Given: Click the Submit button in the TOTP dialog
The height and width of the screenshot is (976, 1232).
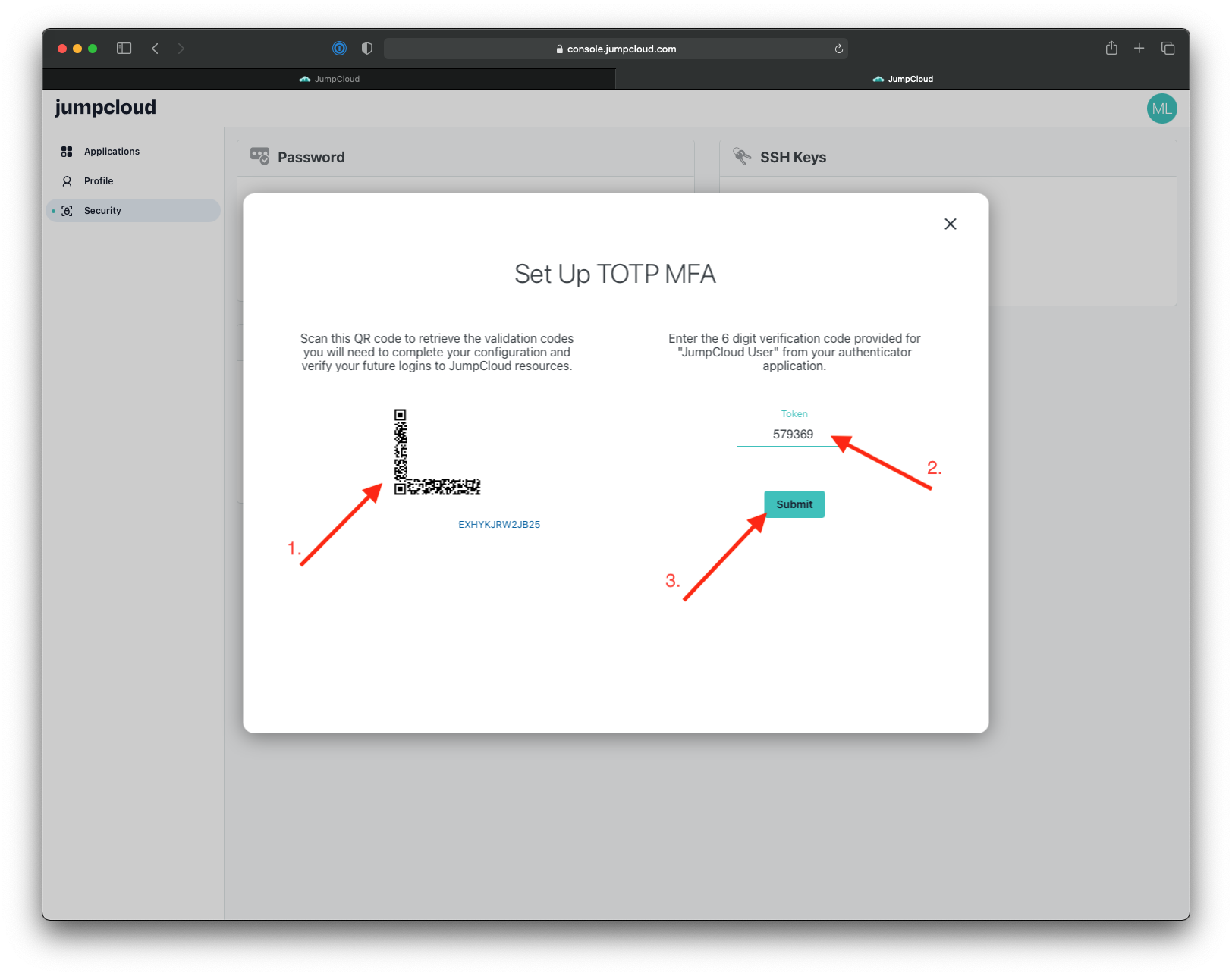Looking at the screenshot, I should (794, 504).
